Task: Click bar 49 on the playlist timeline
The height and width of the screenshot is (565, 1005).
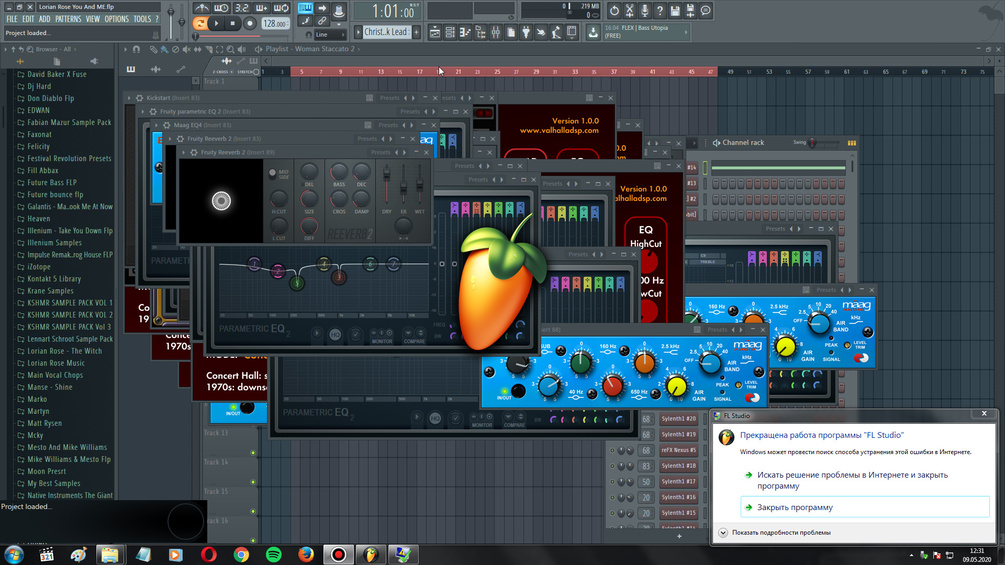Action: tap(729, 72)
